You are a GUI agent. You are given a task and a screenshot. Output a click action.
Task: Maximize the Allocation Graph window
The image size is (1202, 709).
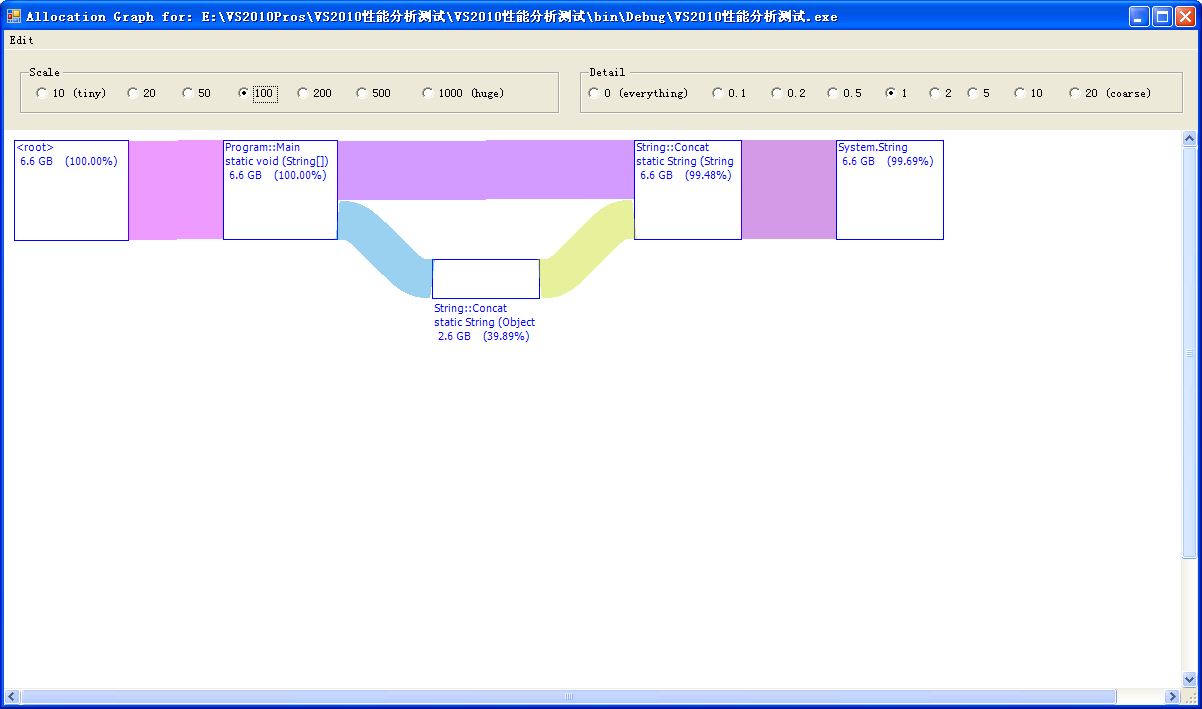pyautogui.click(x=1163, y=16)
